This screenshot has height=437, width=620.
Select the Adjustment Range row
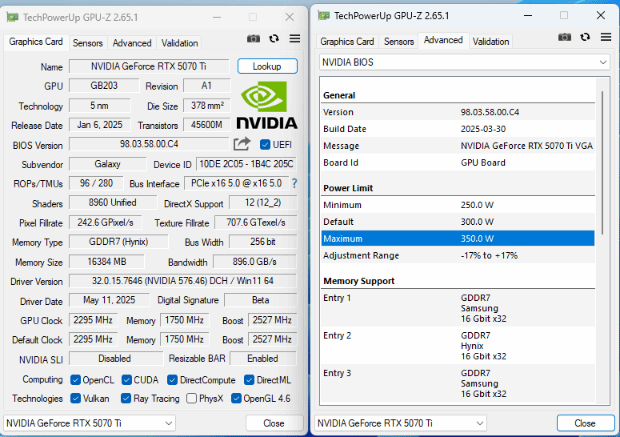click(x=458, y=255)
